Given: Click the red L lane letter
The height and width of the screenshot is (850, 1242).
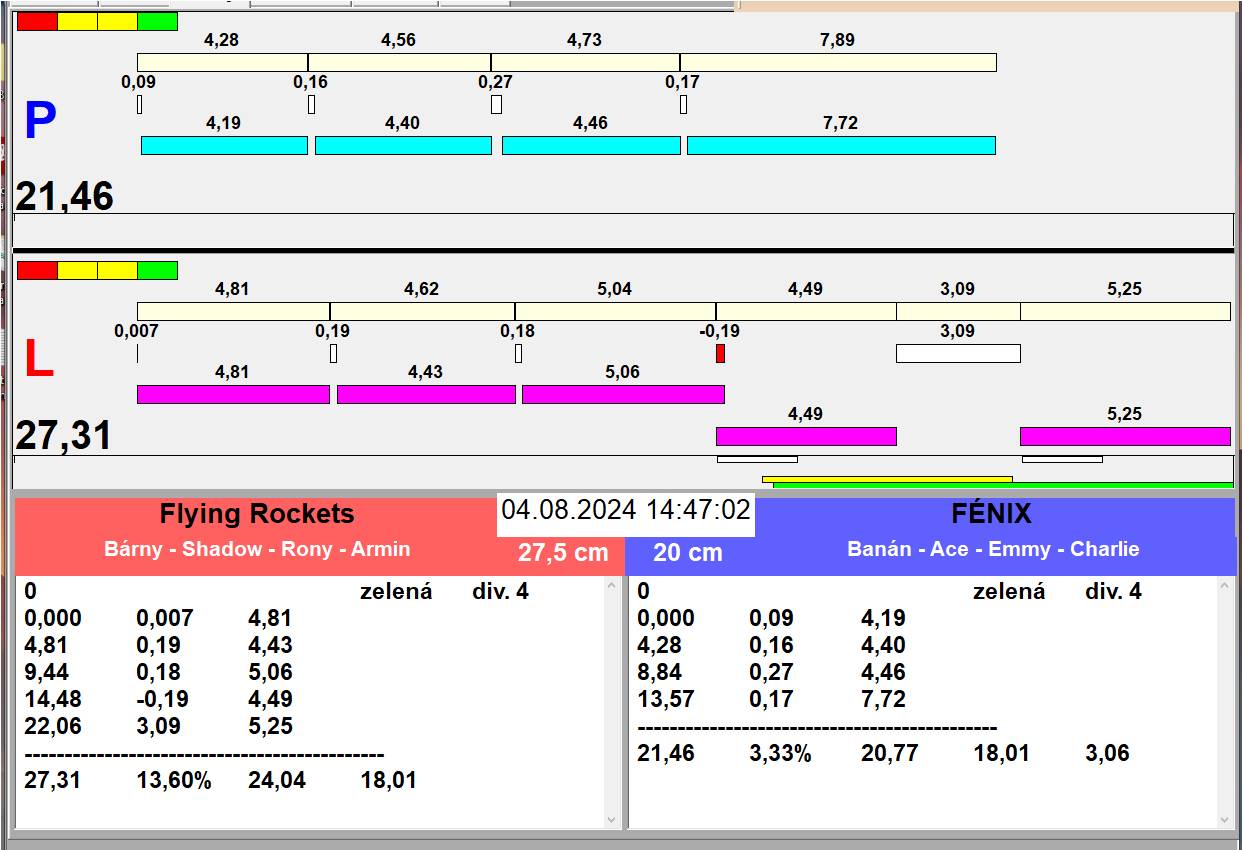Looking at the screenshot, I should [x=38, y=360].
